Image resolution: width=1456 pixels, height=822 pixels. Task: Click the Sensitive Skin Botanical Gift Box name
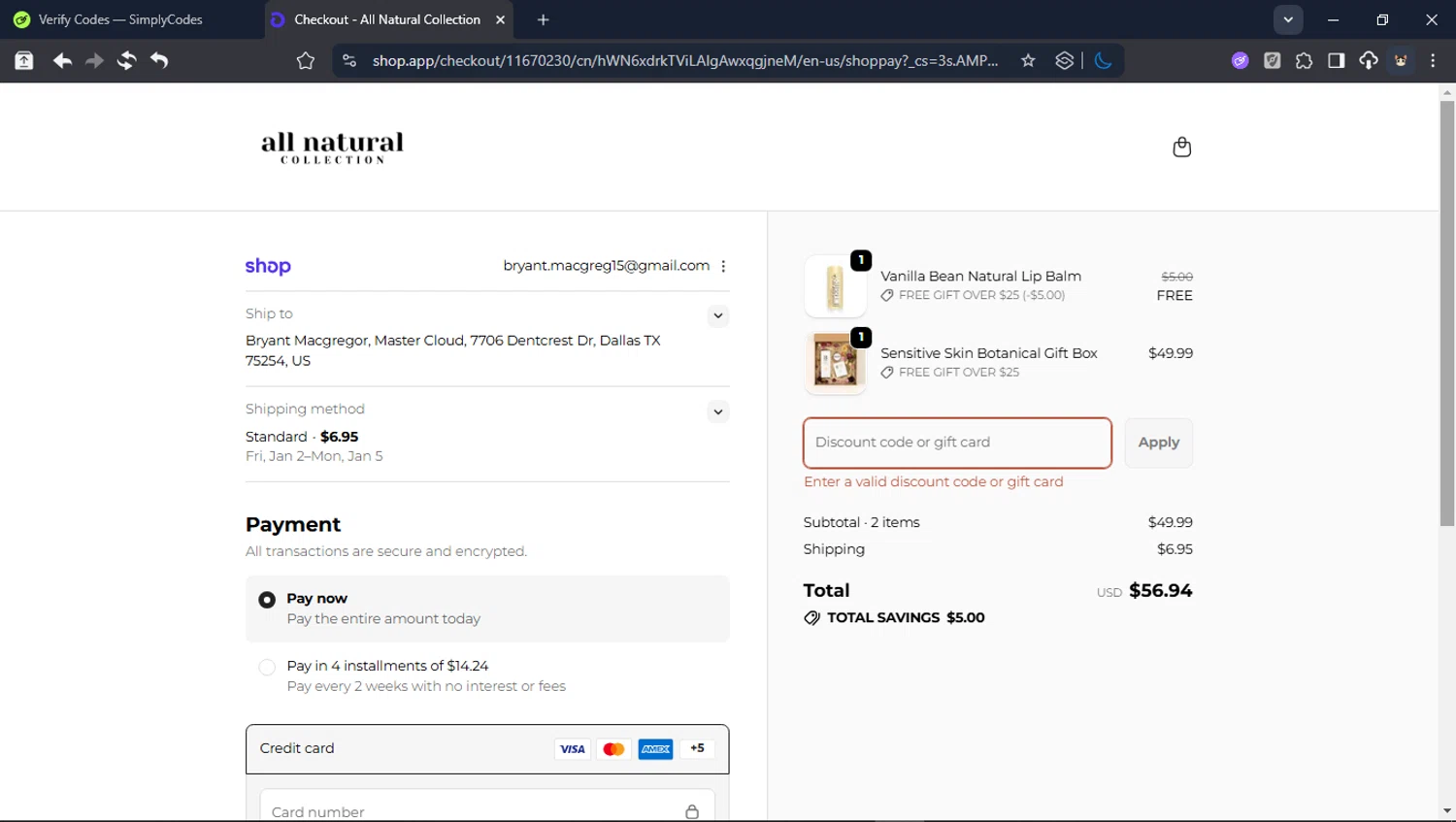[988, 353]
